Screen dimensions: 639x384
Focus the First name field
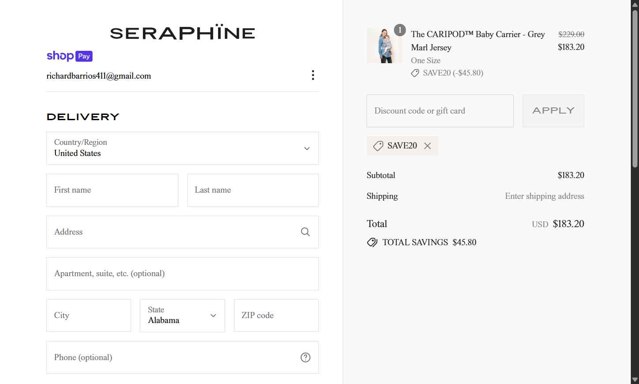[x=112, y=190]
